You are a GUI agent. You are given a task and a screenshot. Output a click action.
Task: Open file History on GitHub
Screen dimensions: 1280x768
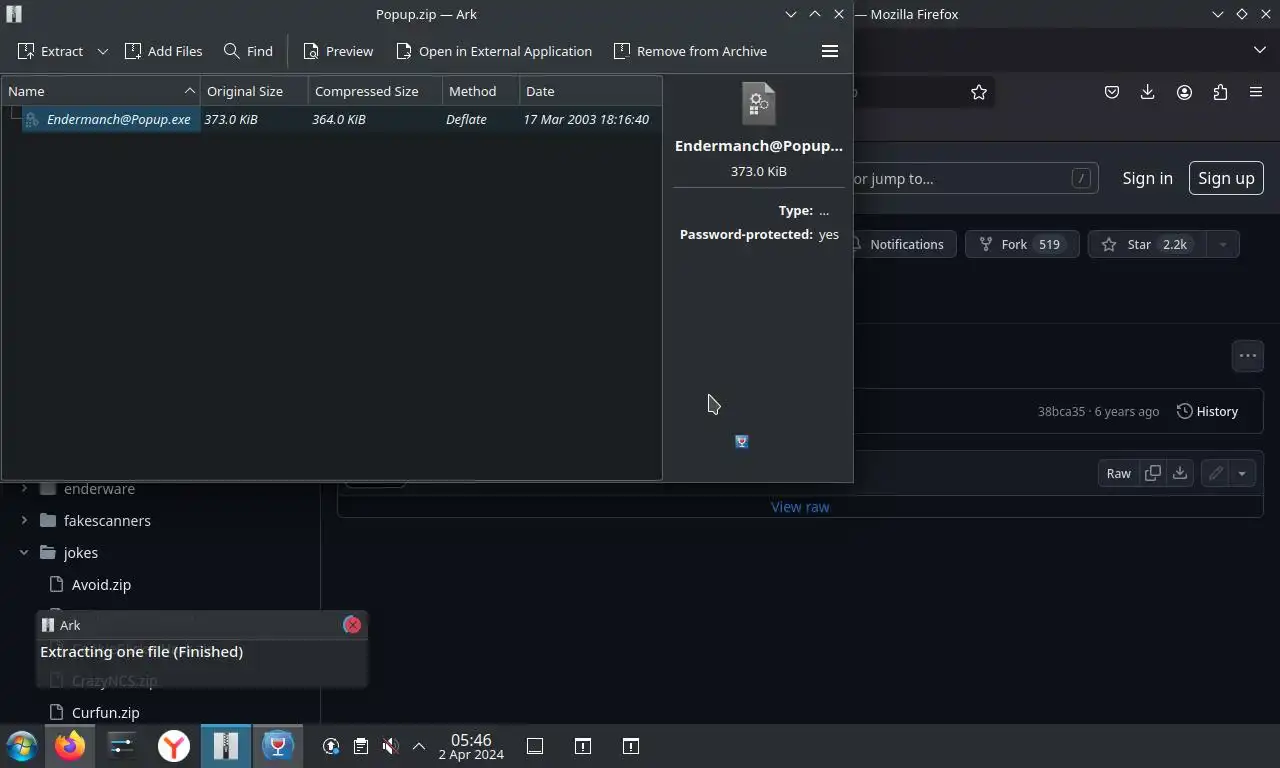1207,411
